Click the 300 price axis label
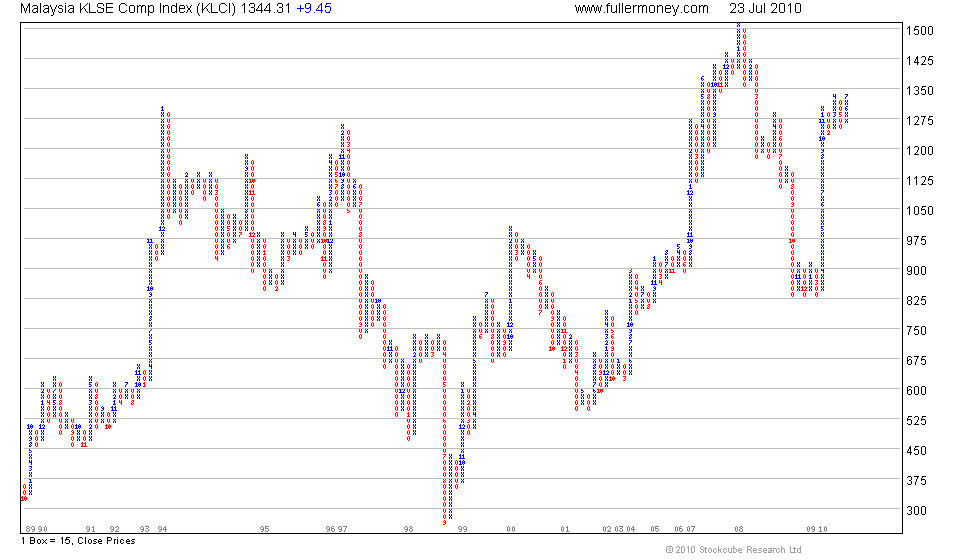The height and width of the screenshot is (560, 980). point(916,511)
